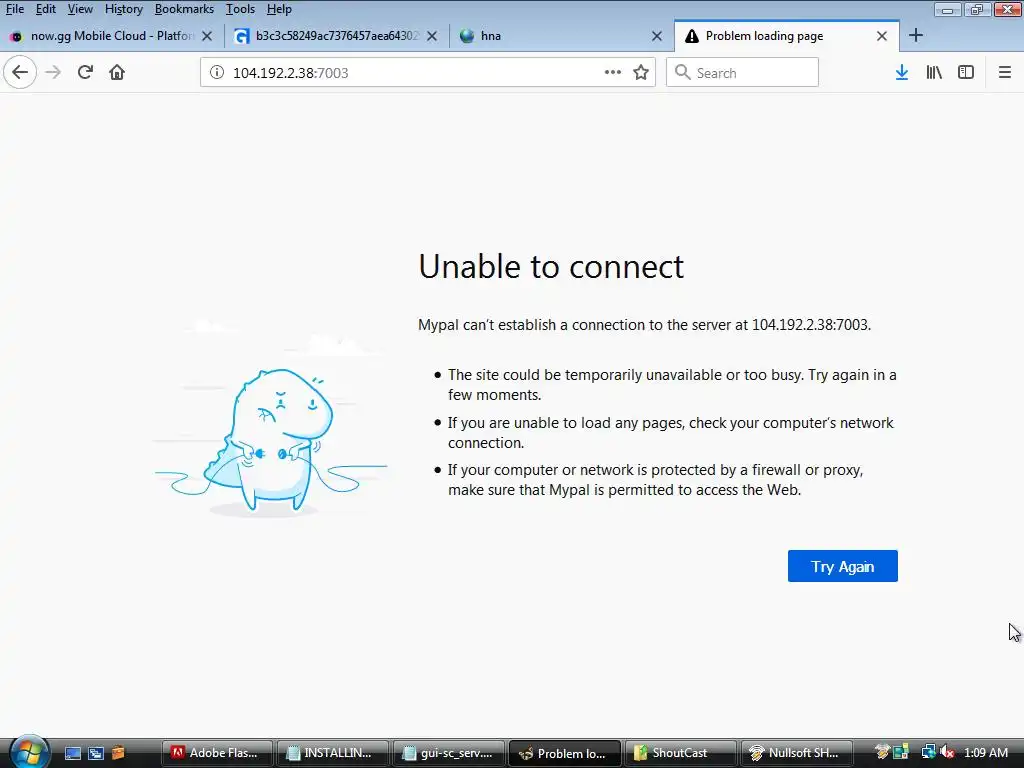This screenshot has width=1024, height=768.
Task: Open the library bookmarks and history icon
Action: (x=934, y=72)
